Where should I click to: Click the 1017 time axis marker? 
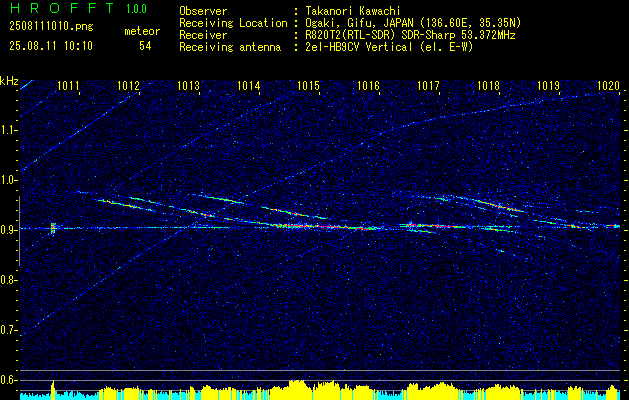(428, 85)
